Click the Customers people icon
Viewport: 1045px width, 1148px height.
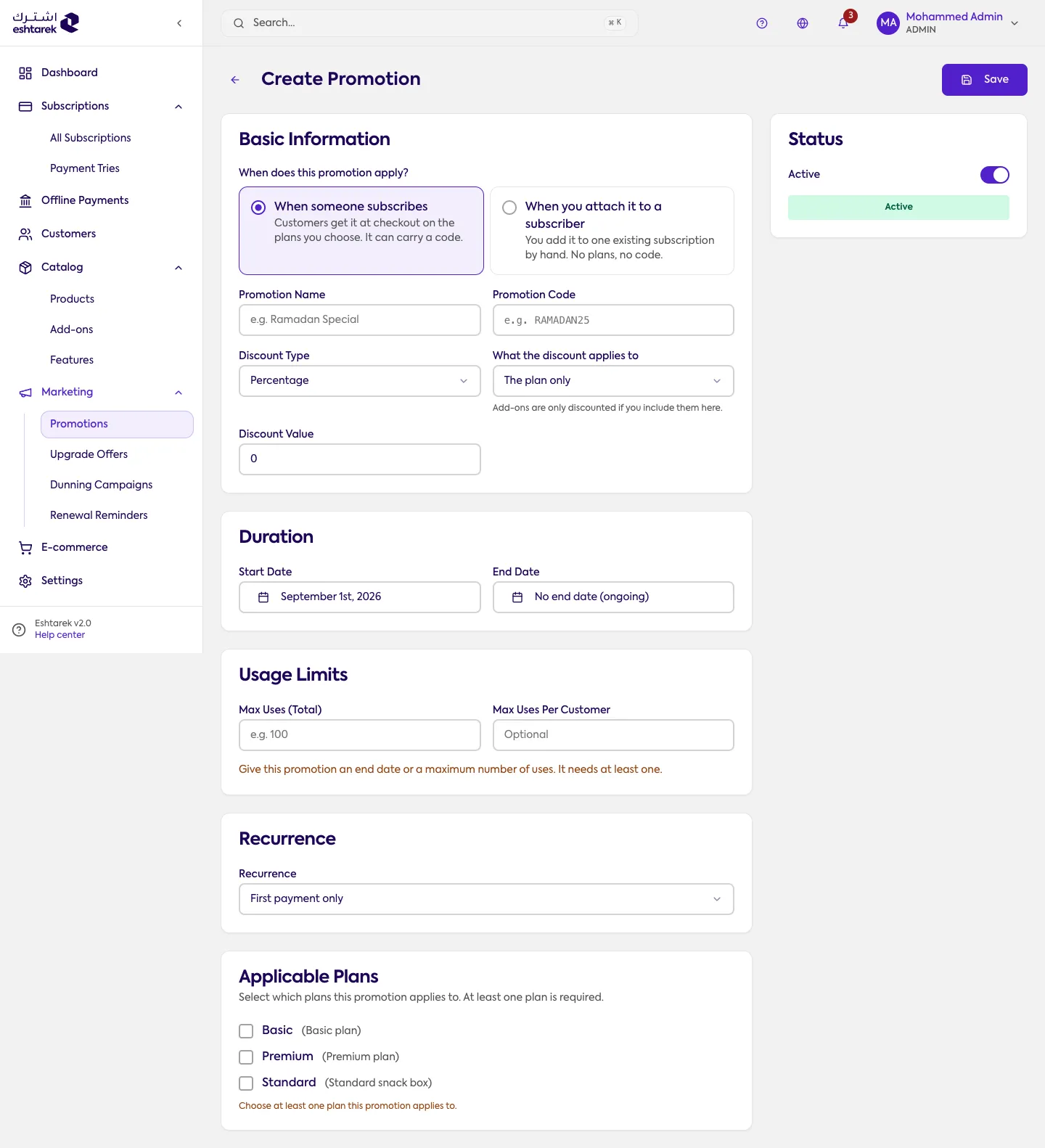click(x=25, y=234)
